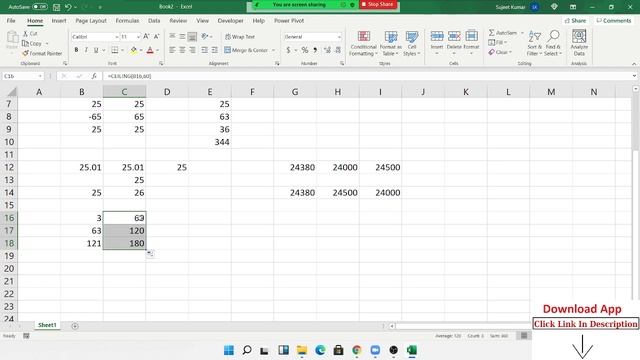640x360 pixels.
Task: Open Conditional Formatting menu
Action: 363,43
